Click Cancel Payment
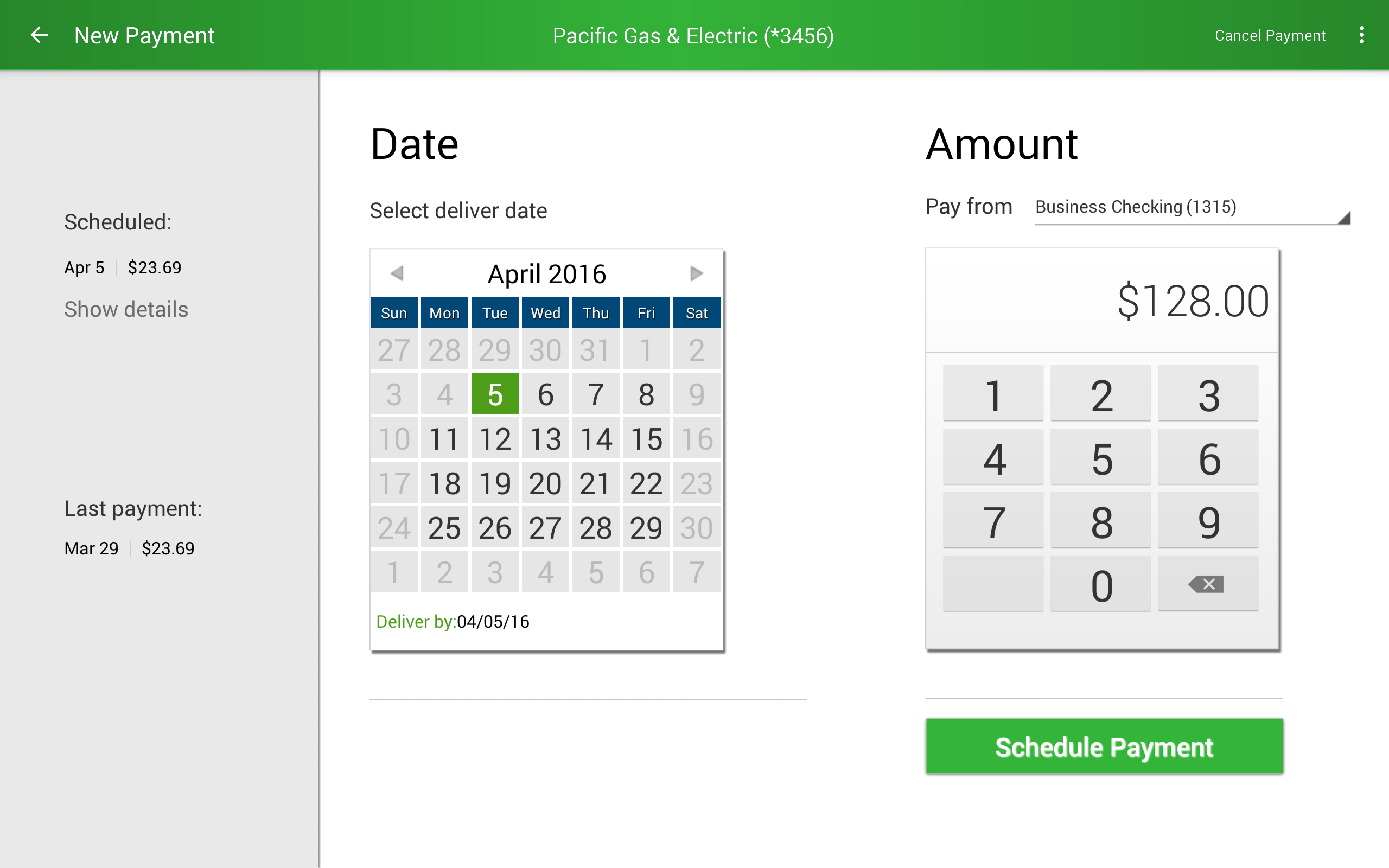The height and width of the screenshot is (868, 1389). 1270,35
